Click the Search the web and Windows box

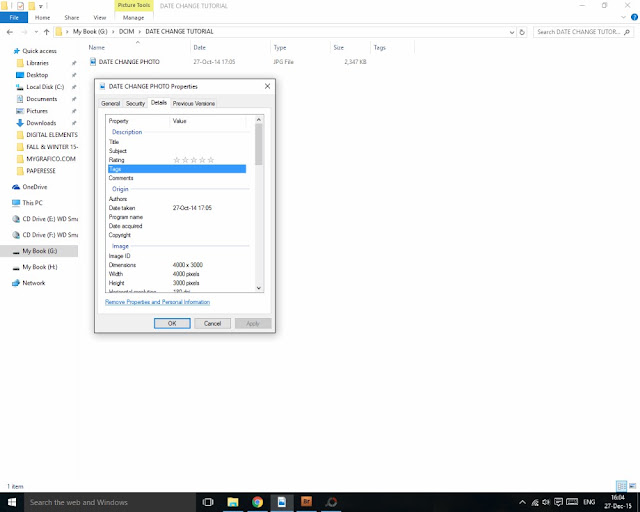pos(110,502)
